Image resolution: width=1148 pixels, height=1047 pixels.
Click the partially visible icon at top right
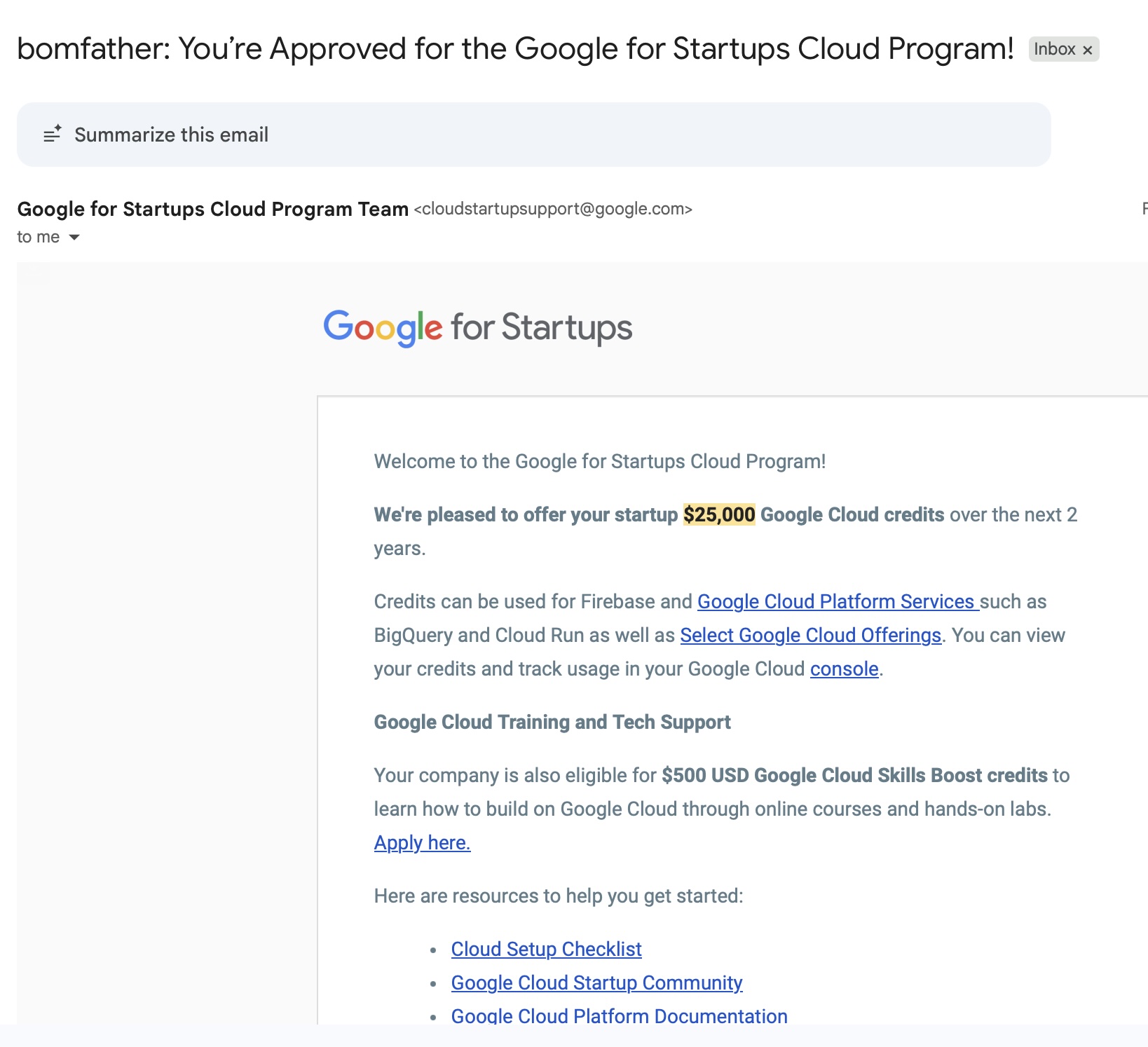click(x=1144, y=208)
